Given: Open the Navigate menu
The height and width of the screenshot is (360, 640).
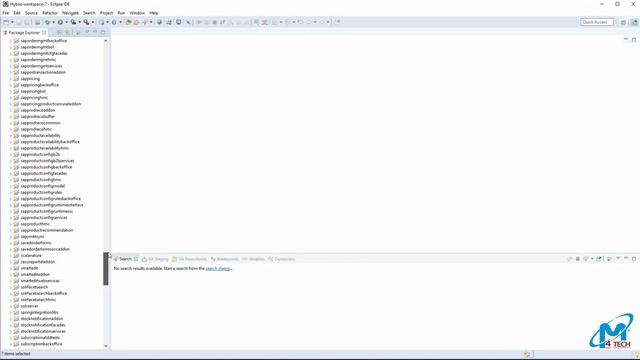Looking at the screenshot, I should 70,13.
